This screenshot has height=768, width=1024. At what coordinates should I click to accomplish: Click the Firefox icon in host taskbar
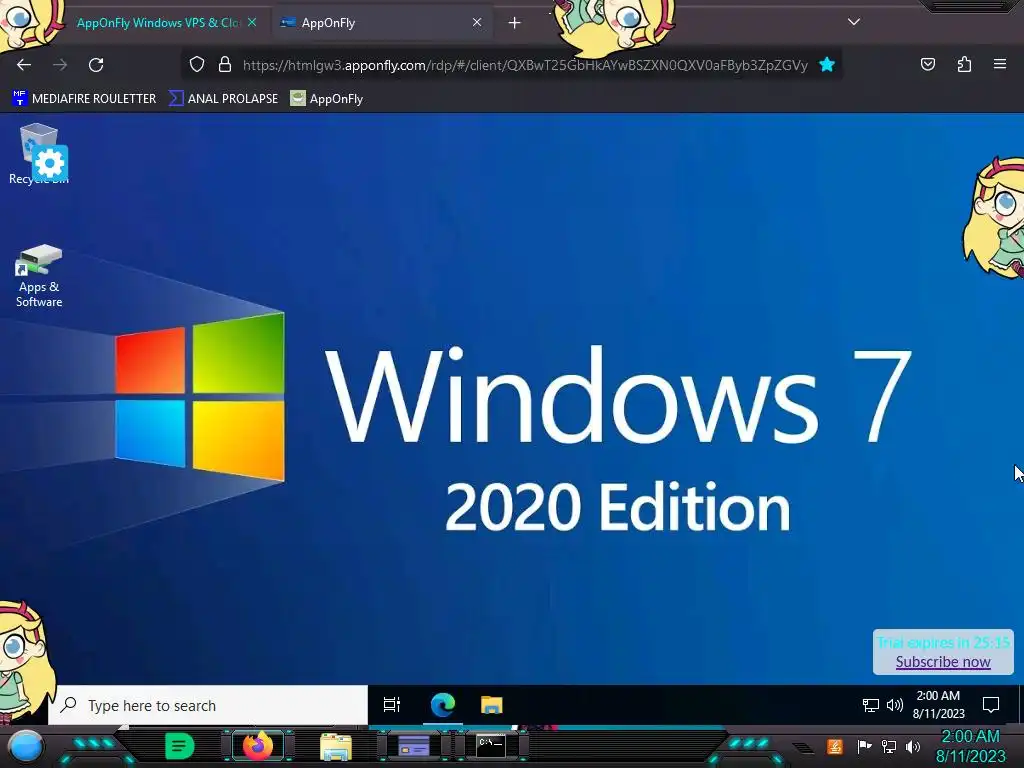click(257, 746)
